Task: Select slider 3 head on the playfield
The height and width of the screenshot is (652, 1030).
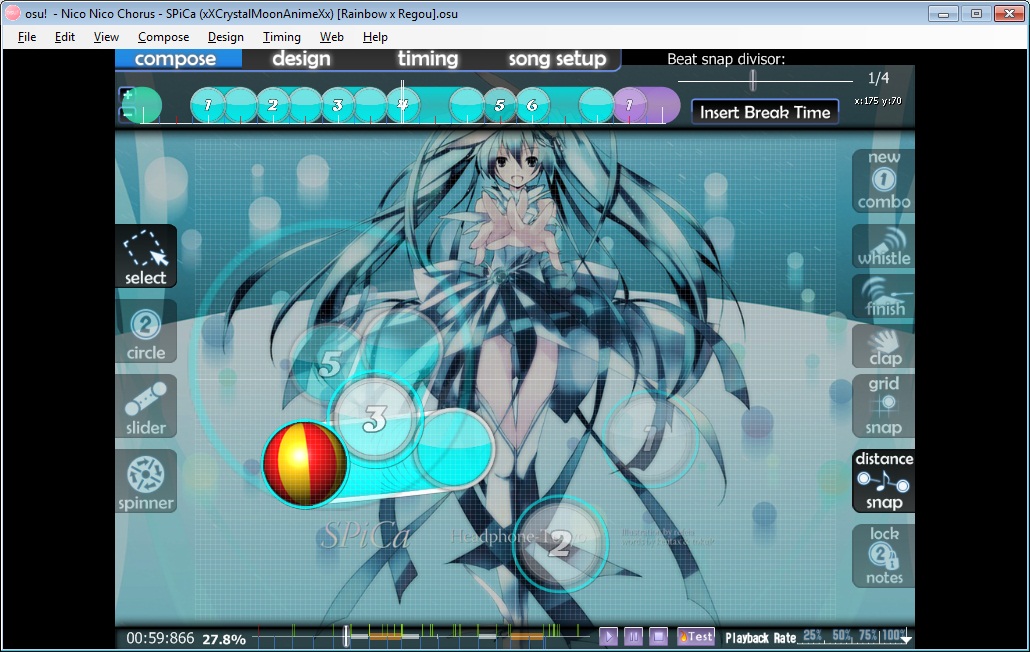Action: (374, 418)
